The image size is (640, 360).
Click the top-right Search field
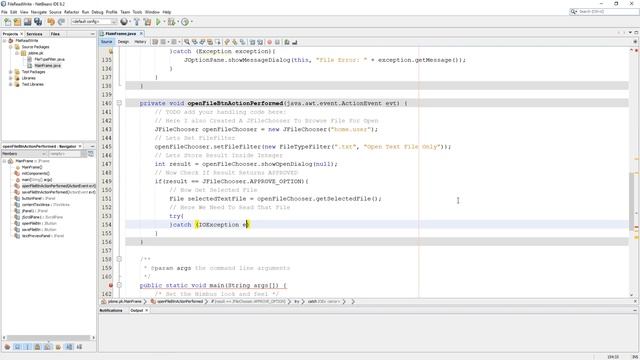point(604,12)
